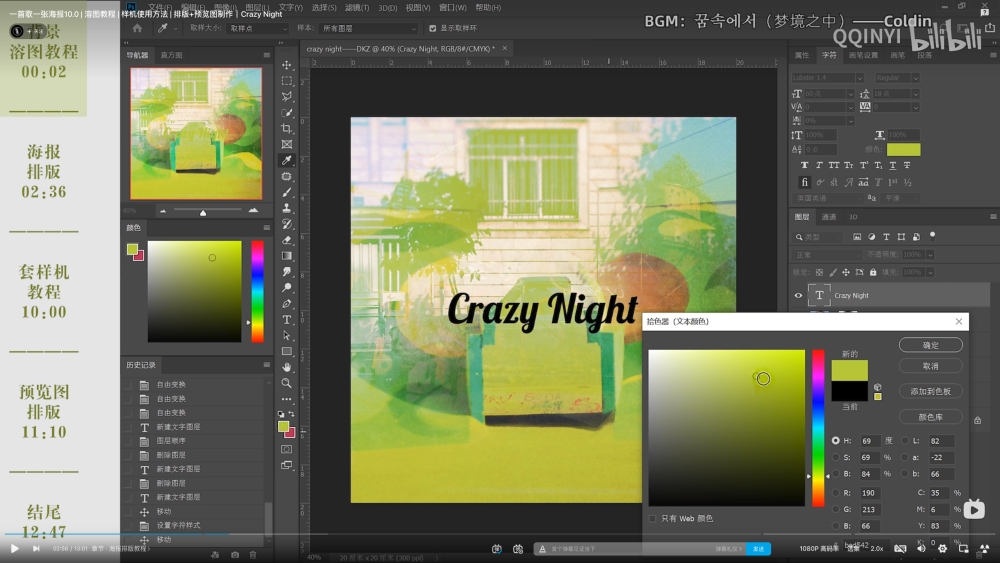Open the 3D(D) menu
The image size is (1000, 563).
tap(387, 8)
